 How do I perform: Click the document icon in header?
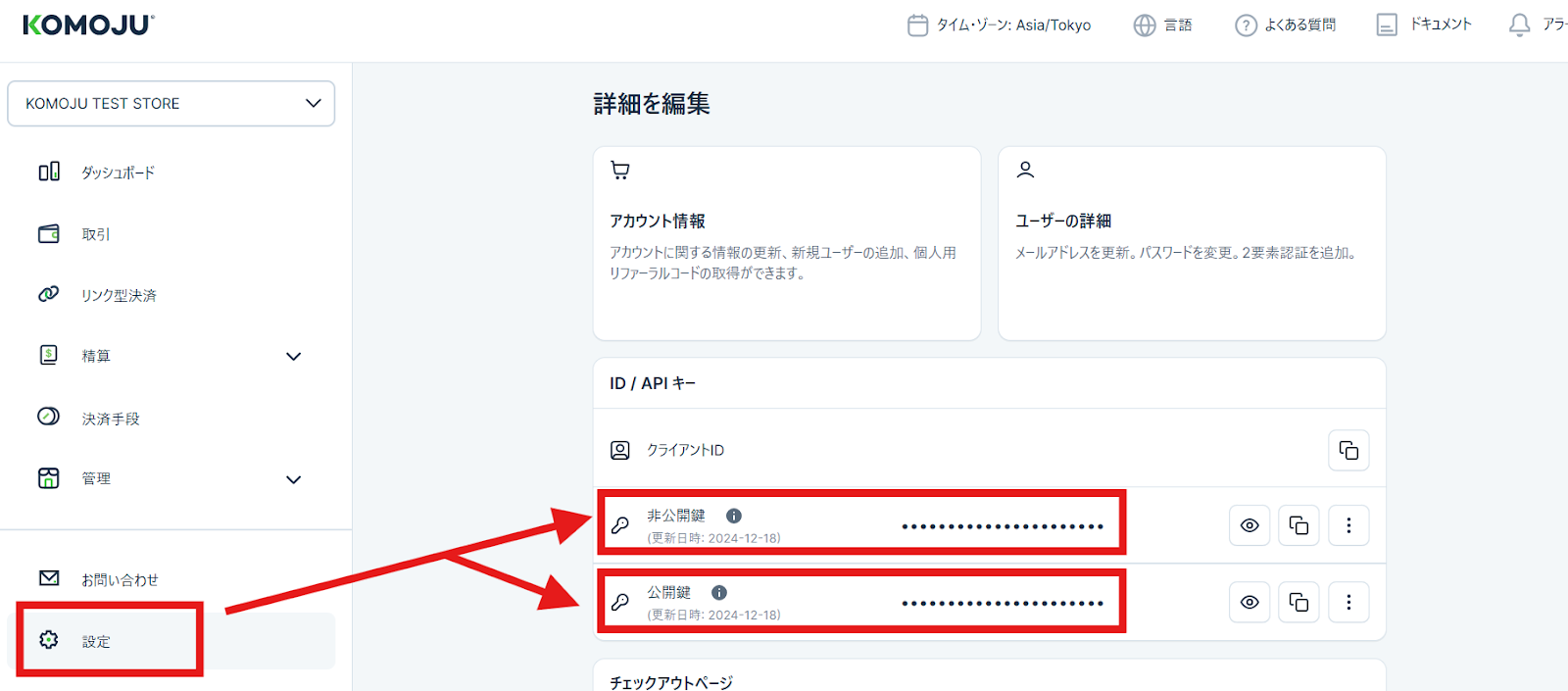click(x=1387, y=25)
